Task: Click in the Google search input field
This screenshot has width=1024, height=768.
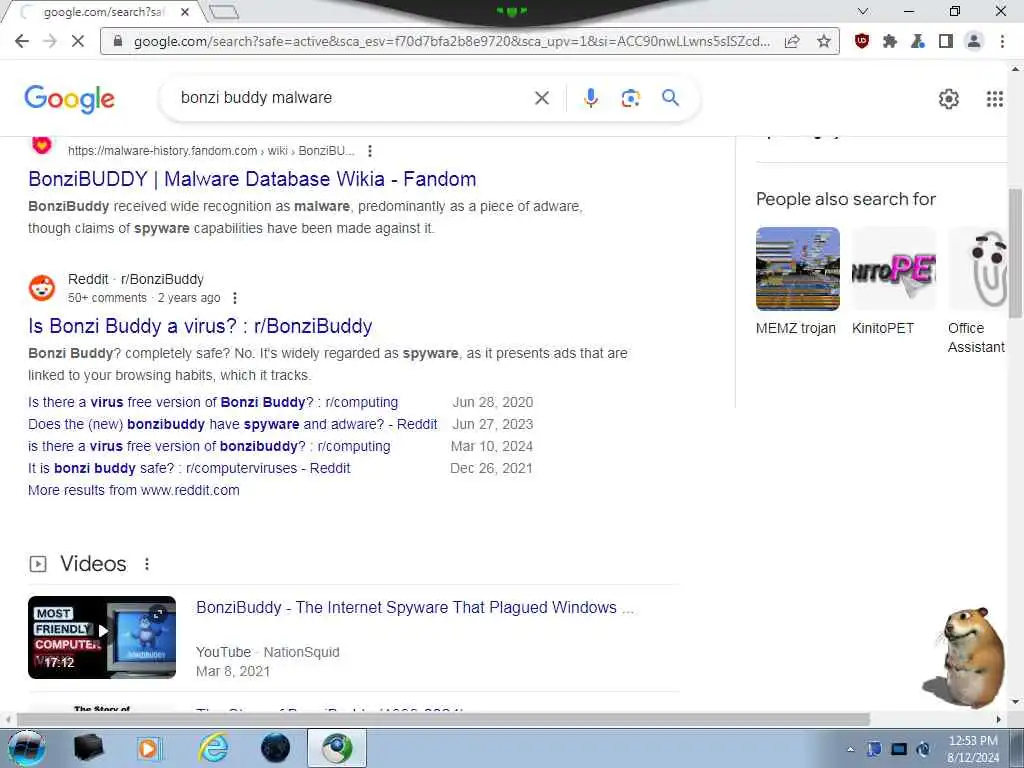Action: tap(353, 98)
